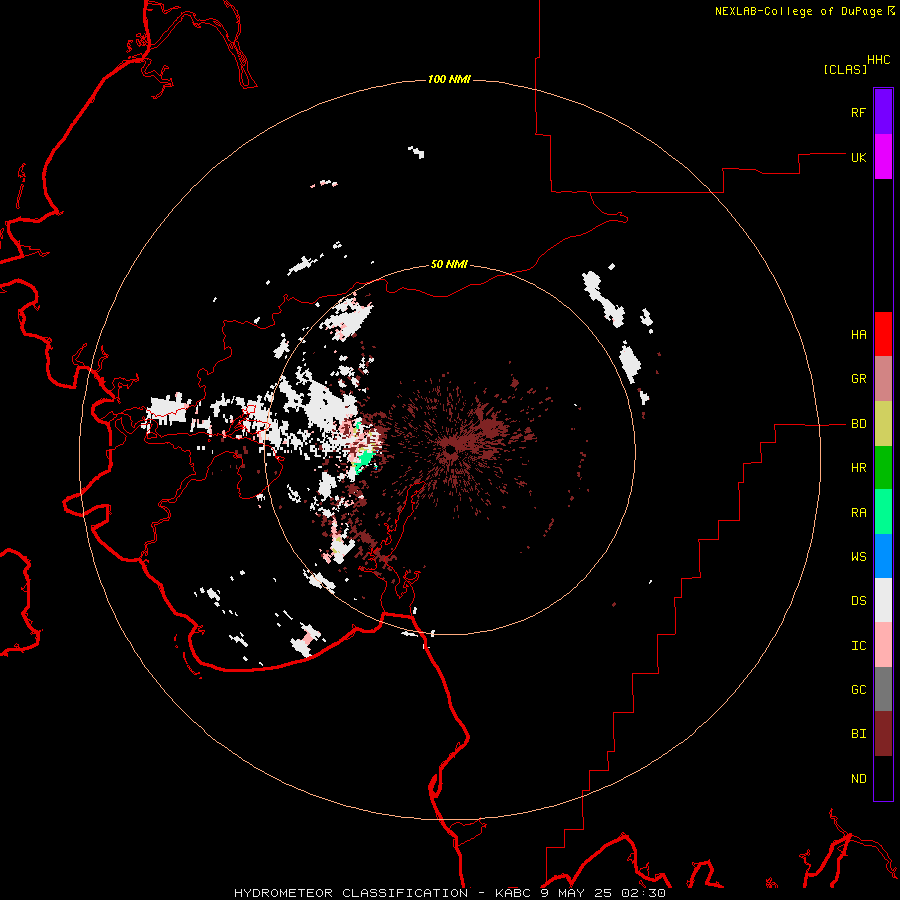Screen dimensions: 900x900
Task: Click the 'HHC' product code label
Action: pos(879,60)
